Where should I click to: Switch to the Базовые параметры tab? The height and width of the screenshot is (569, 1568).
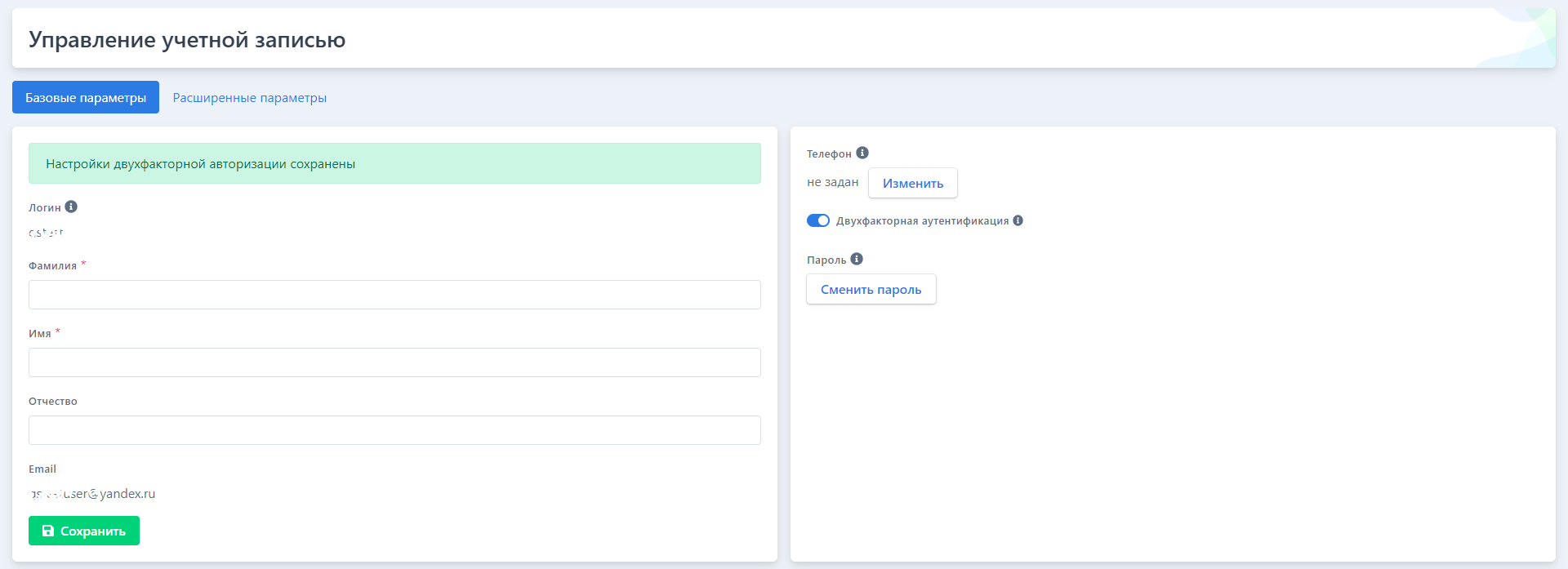pos(86,97)
